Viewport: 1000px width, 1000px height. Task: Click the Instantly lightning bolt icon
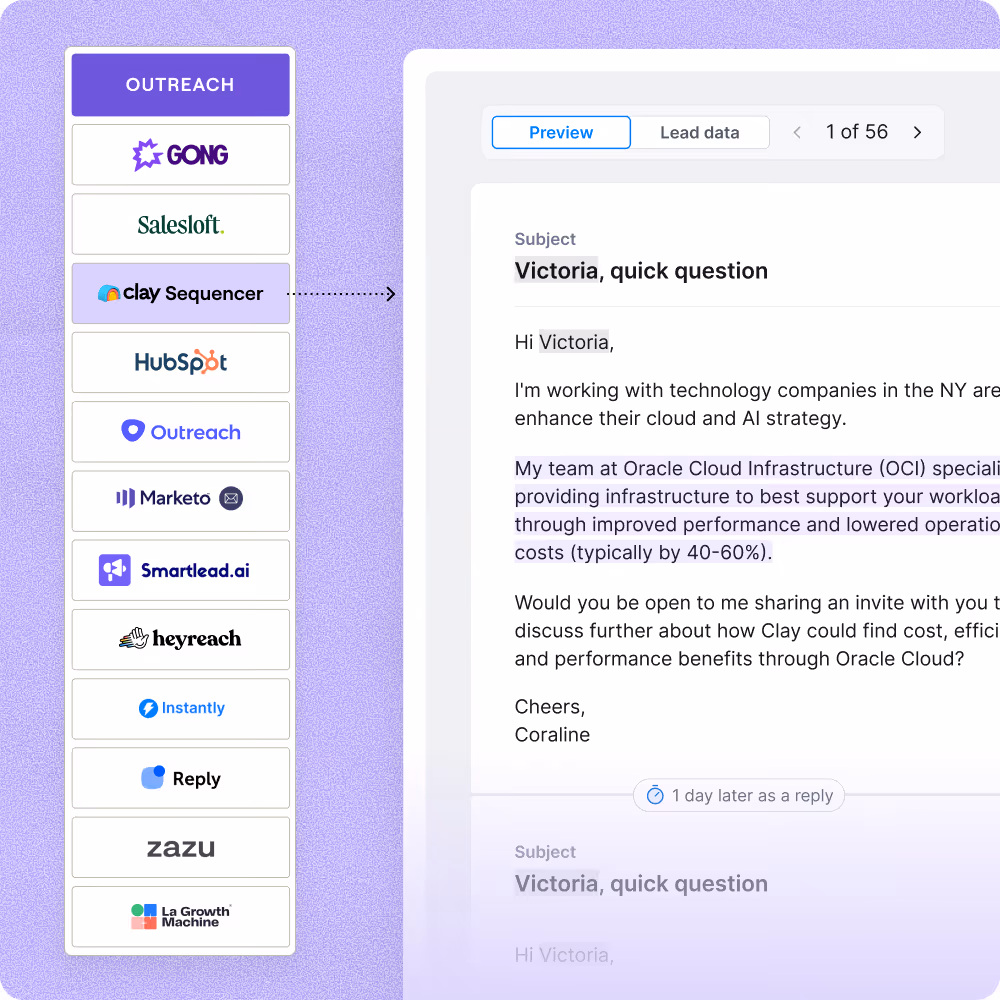(148, 709)
